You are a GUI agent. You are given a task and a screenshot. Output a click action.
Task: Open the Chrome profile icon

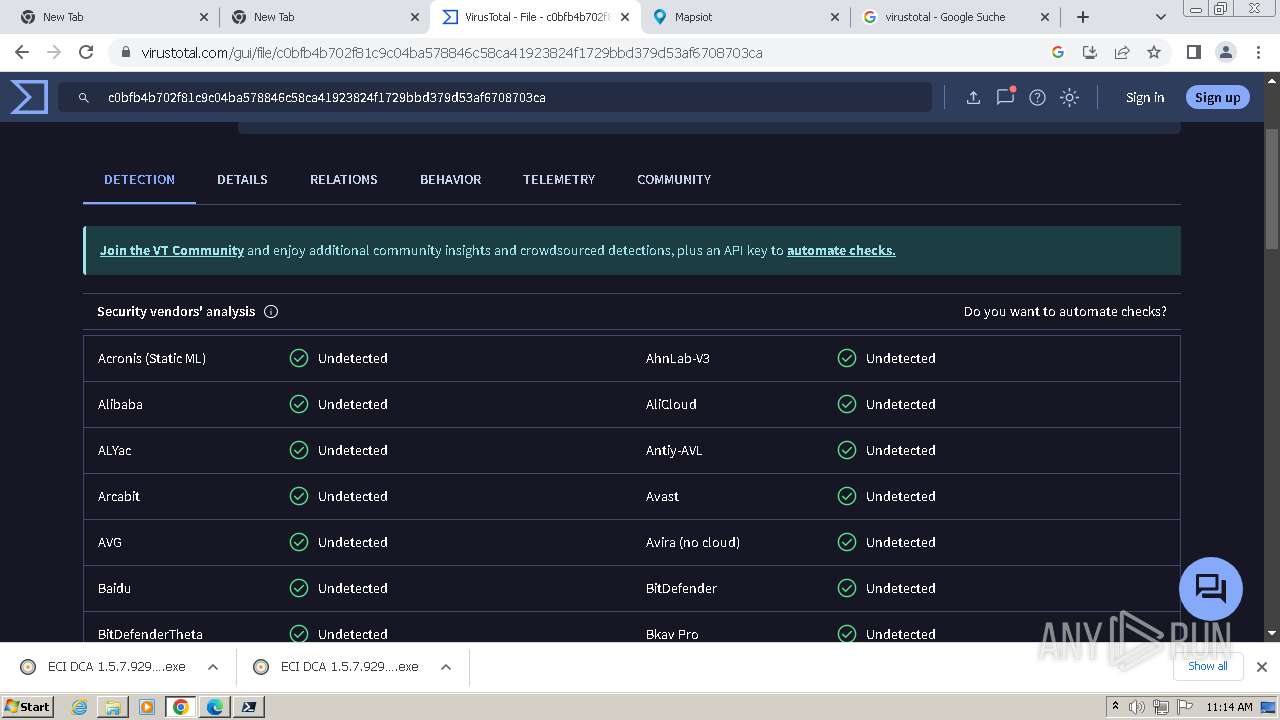point(1225,52)
